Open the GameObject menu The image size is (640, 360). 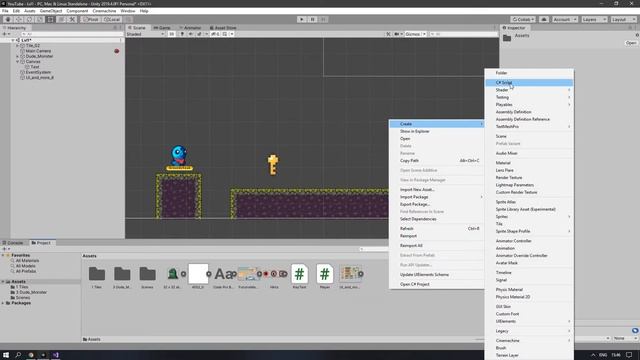point(51,11)
